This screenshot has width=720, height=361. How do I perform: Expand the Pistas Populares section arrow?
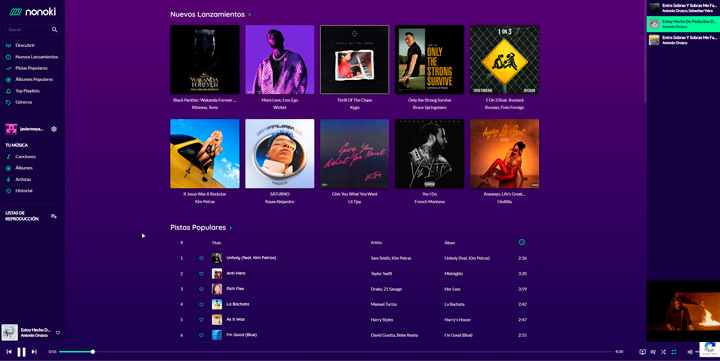click(x=231, y=228)
